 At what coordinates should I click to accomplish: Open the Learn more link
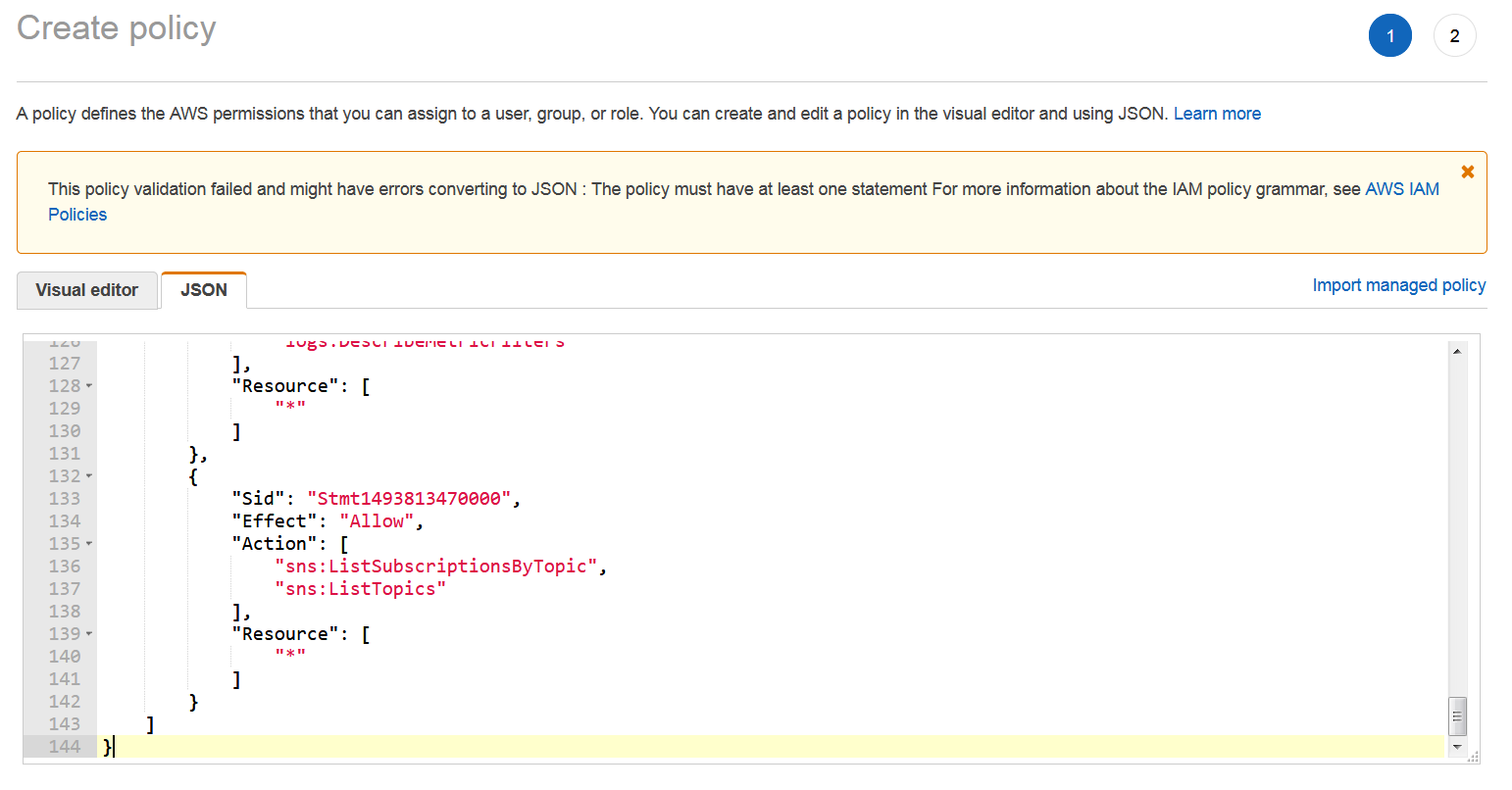pos(1217,113)
